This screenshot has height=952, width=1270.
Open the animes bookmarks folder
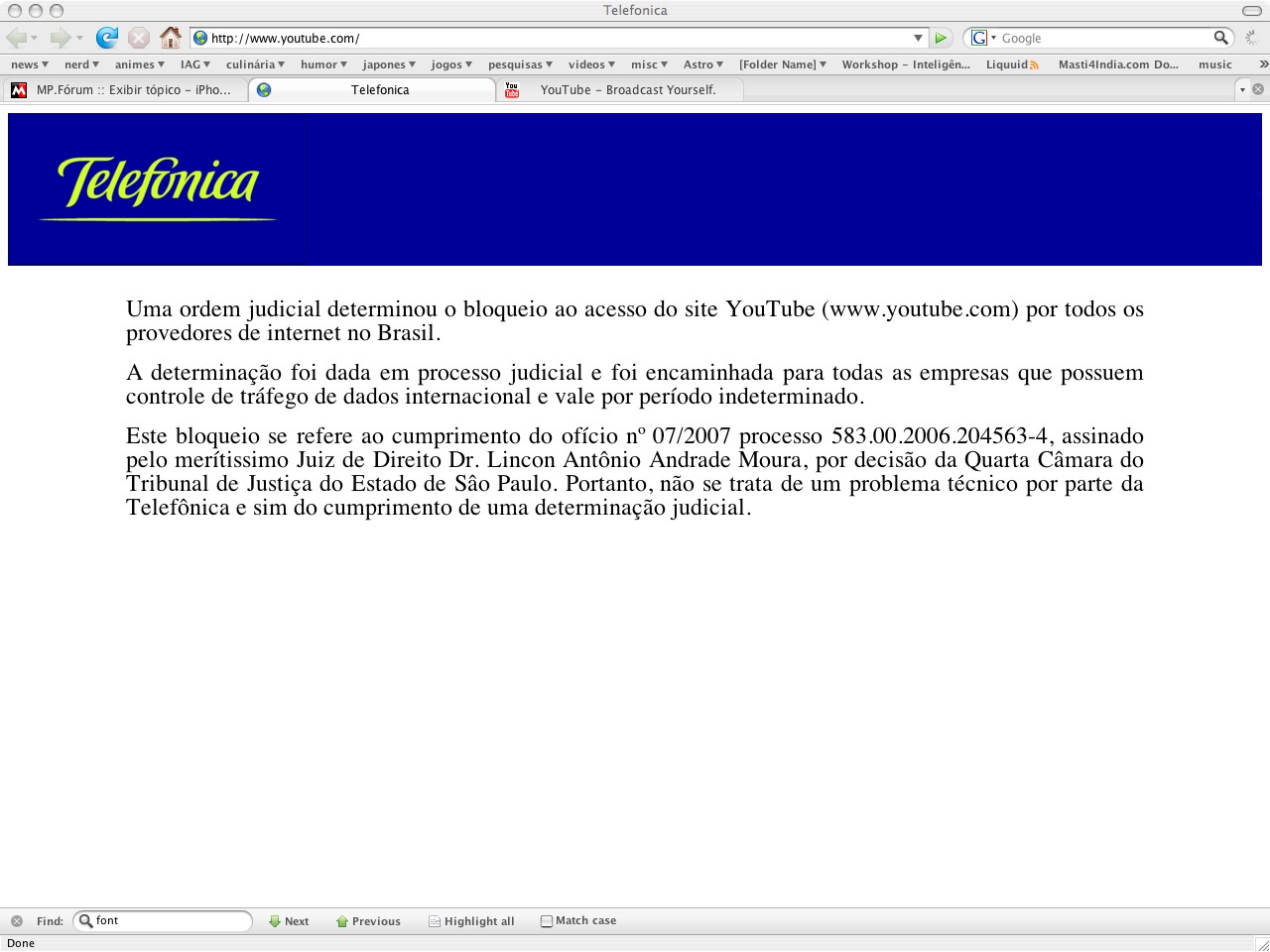coord(140,64)
